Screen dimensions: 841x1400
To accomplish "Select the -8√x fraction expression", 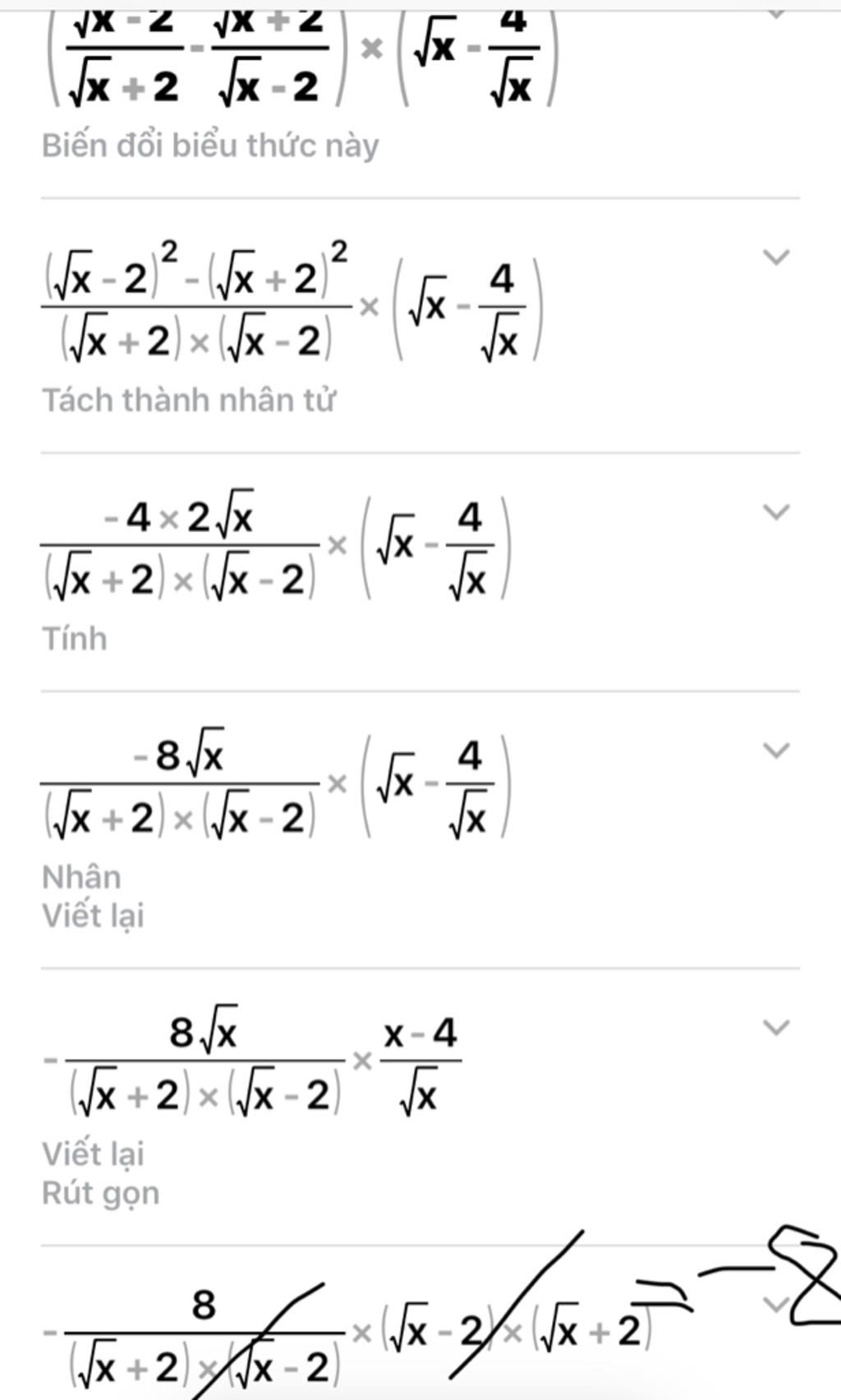I will 180,783.
